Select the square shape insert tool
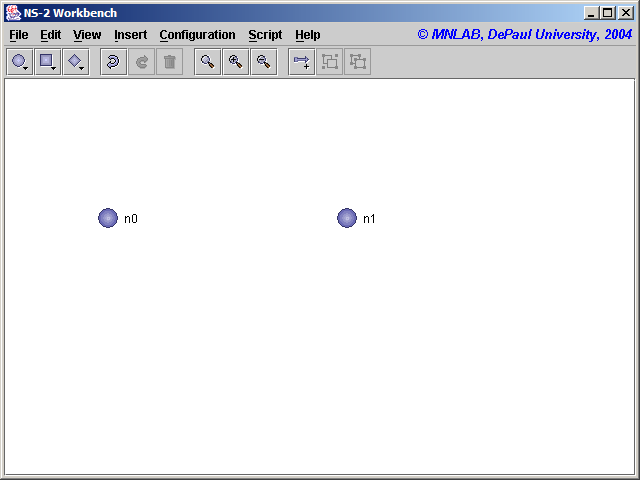The height and width of the screenshot is (480, 640). click(48, 62)
